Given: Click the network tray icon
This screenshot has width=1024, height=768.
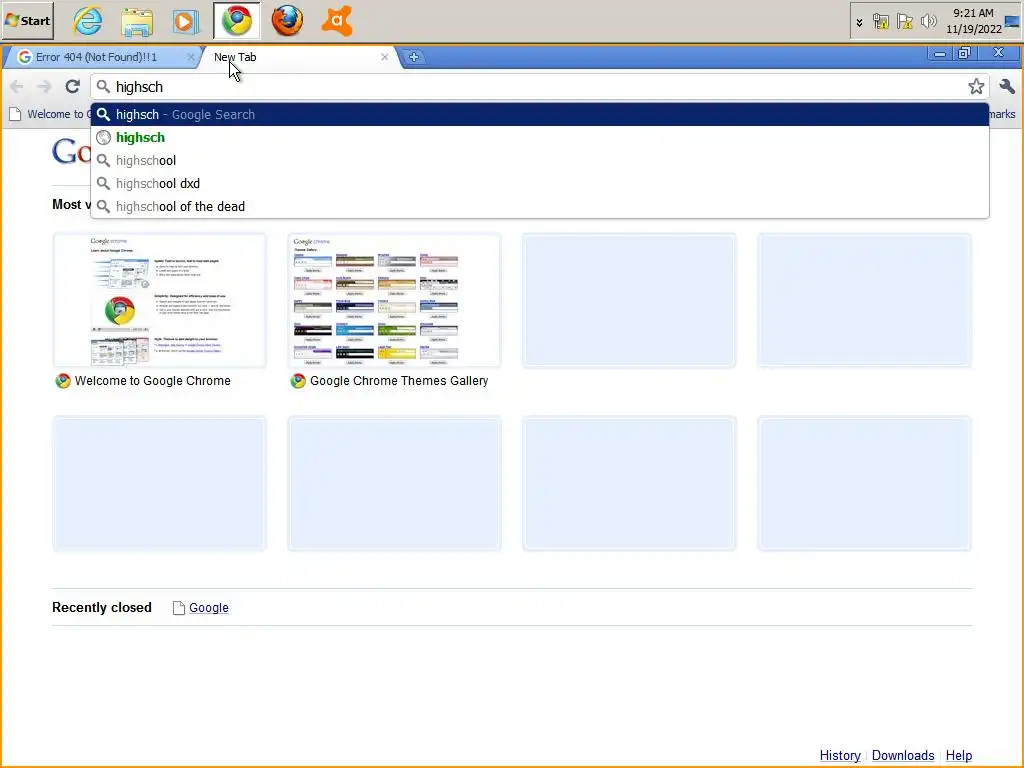Looking at the screenshot, I should point(880,22).
